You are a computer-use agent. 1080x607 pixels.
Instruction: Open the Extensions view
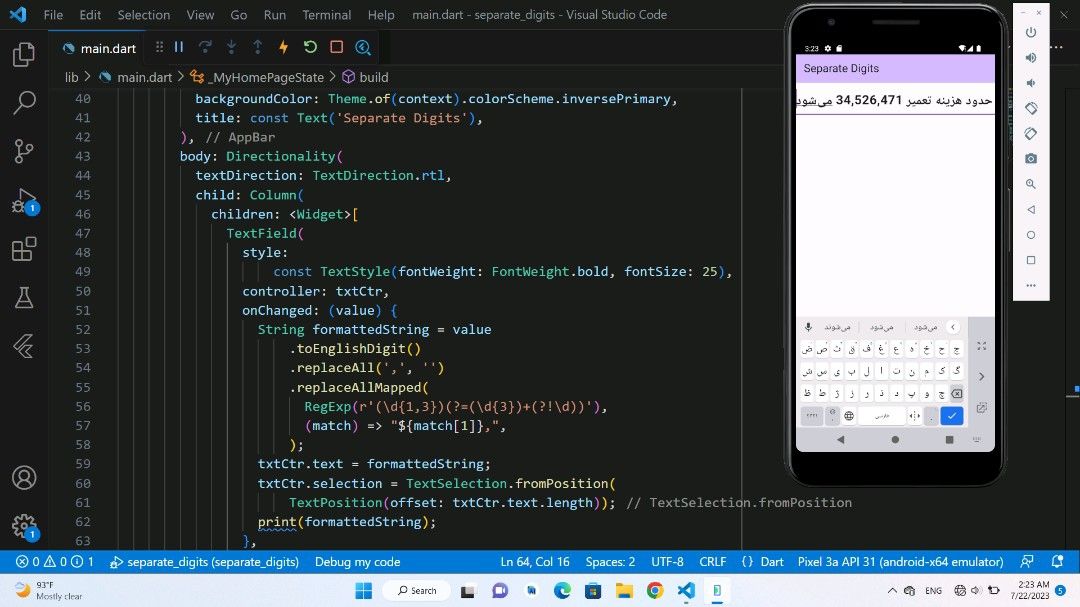coord(24,249)
